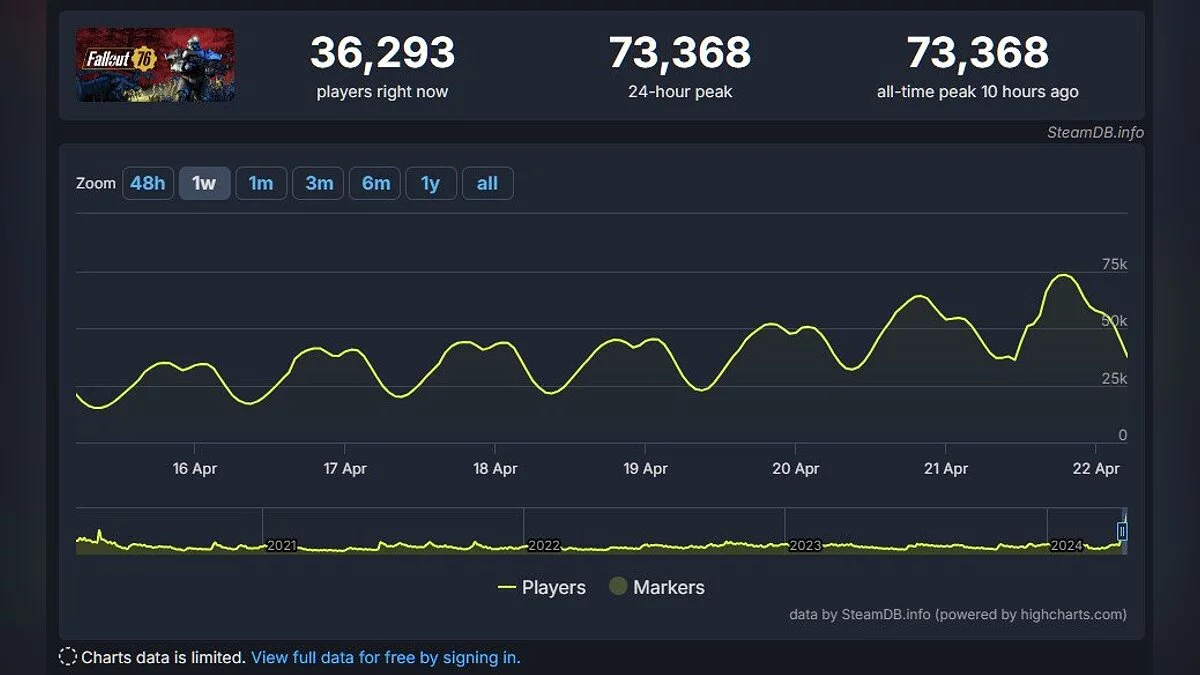1200x675 pixels.
Task: Click the '16 Apr' x-axis label
Action: click(195, 468)
